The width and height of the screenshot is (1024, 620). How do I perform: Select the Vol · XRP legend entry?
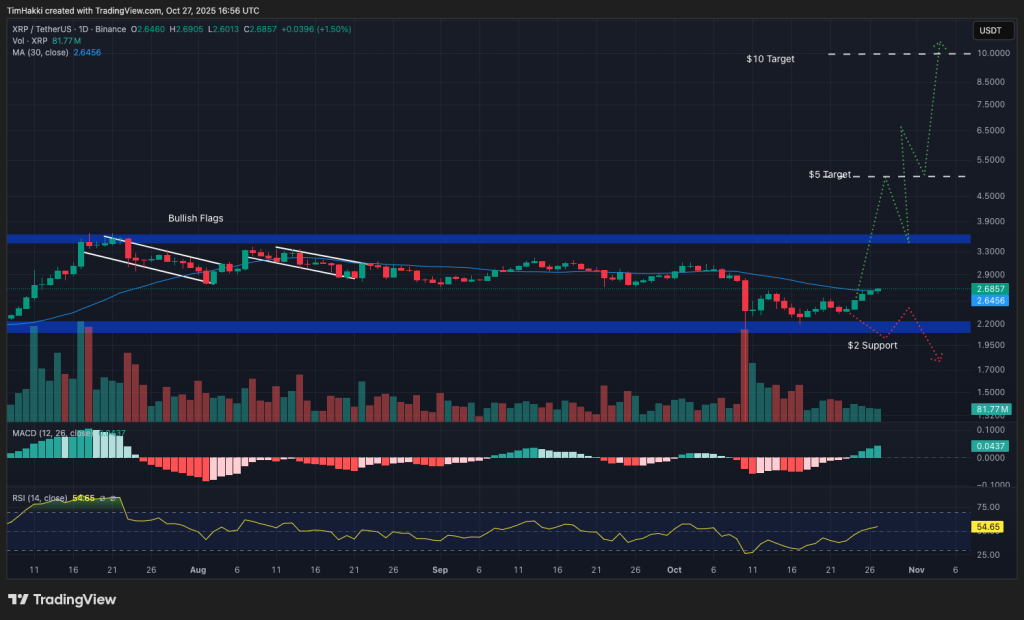click(29, 41)
